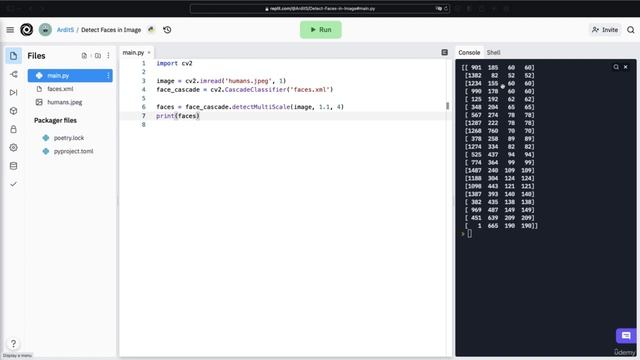The image size is (640, 360).
Task: Open the Database sidebar icon
Action: (13, 166)
